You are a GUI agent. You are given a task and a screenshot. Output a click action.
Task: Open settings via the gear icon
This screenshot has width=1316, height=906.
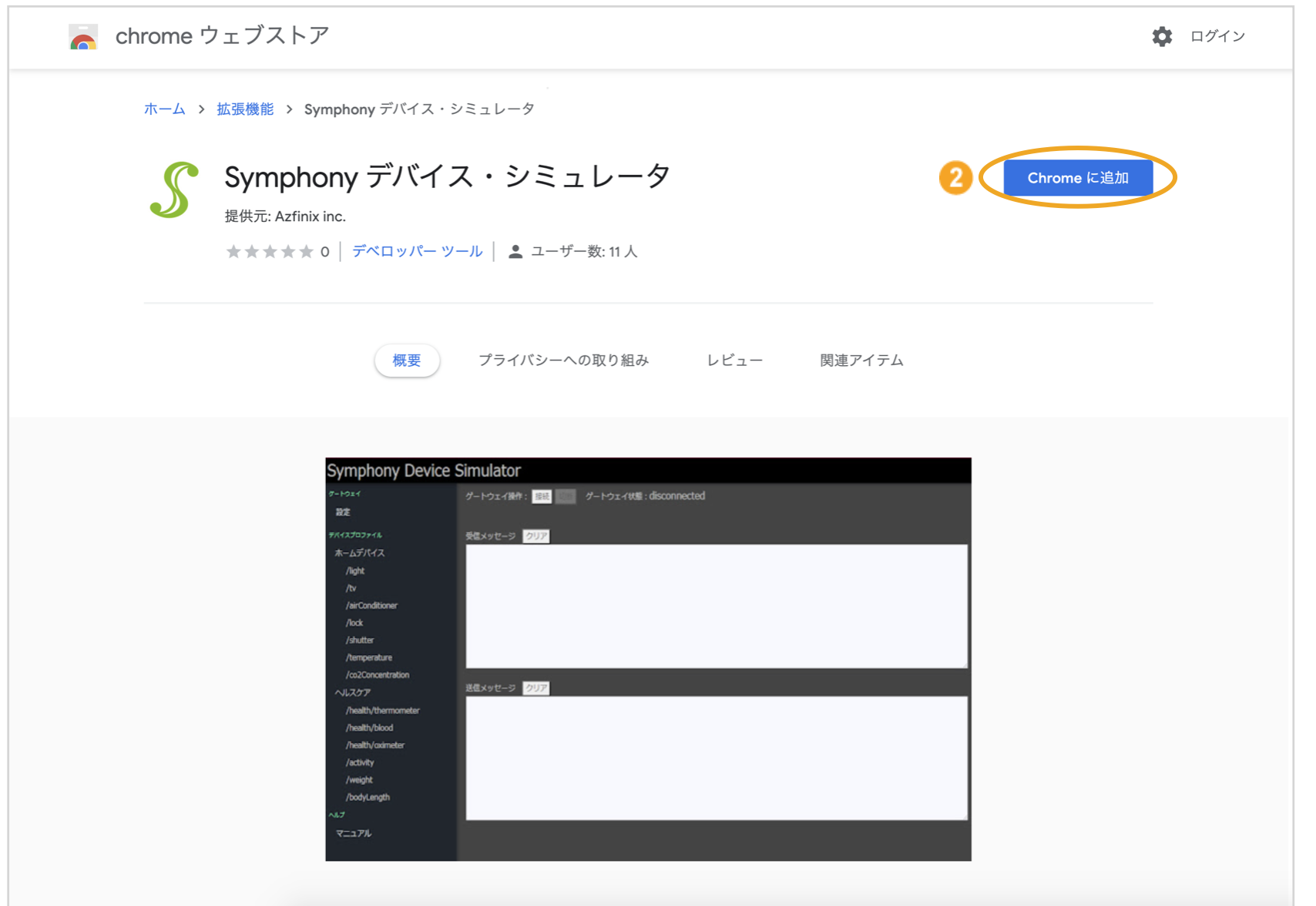click(1162, 36)
